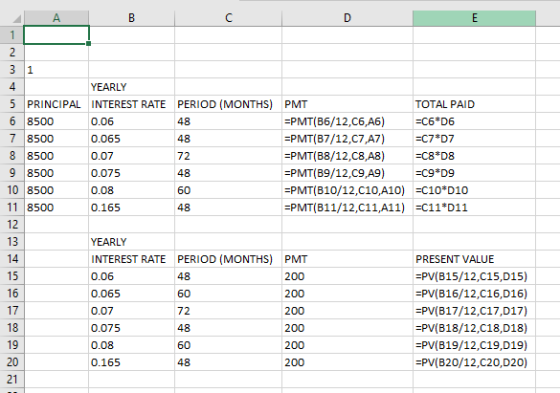The width and height of the screenshot is (560, 393).
Task: Select column B header
Action: click(x=131, y=18)
